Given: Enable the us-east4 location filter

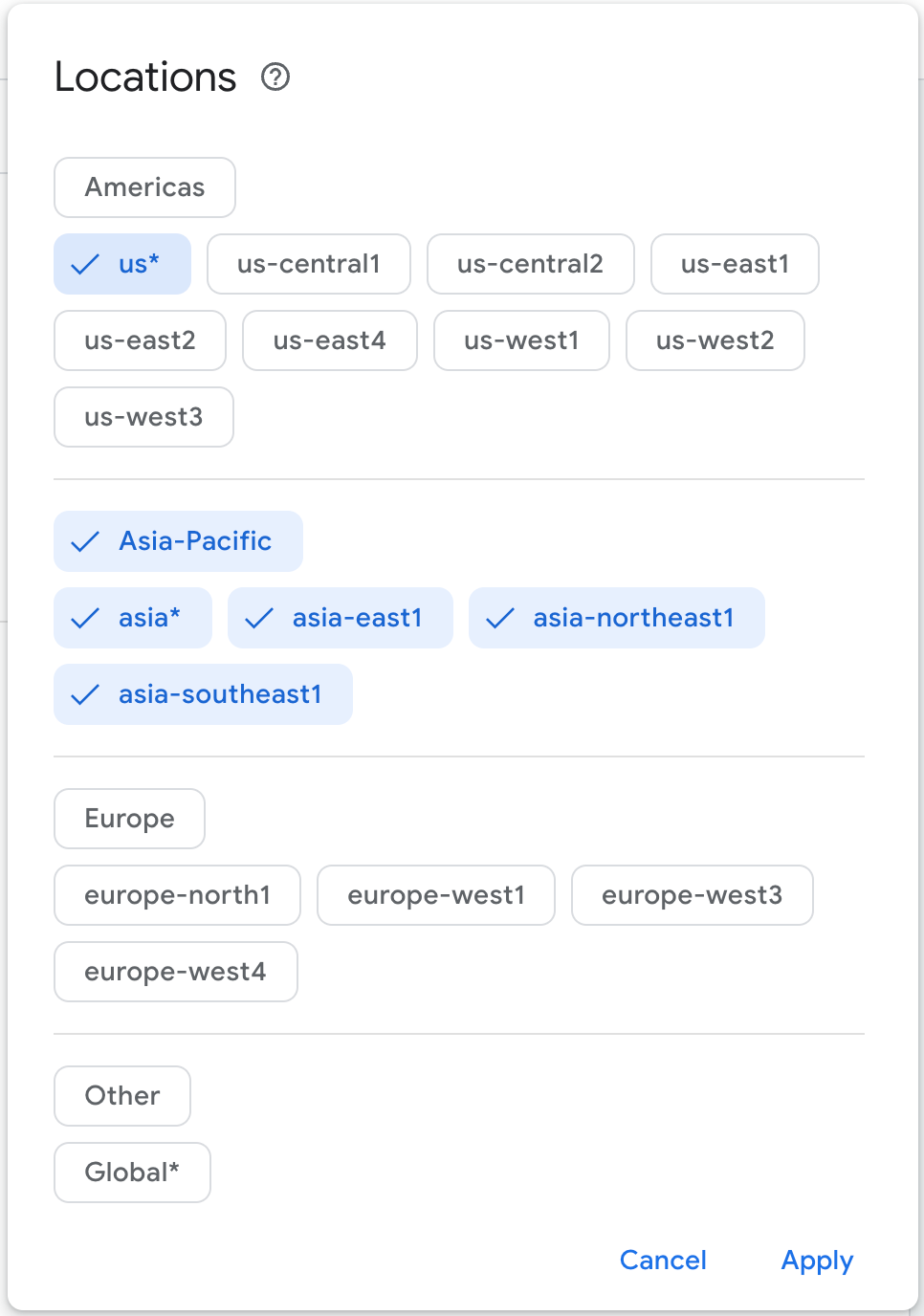Looking at the screenshot, I should [x=329, y=340].
